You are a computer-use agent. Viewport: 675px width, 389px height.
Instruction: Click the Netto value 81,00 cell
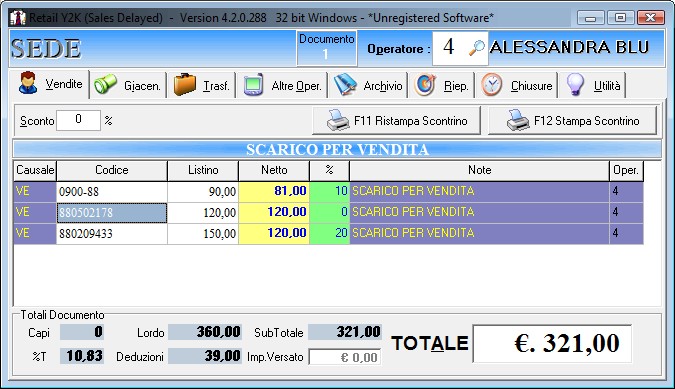pyautogui.click(x=274, y=191)
